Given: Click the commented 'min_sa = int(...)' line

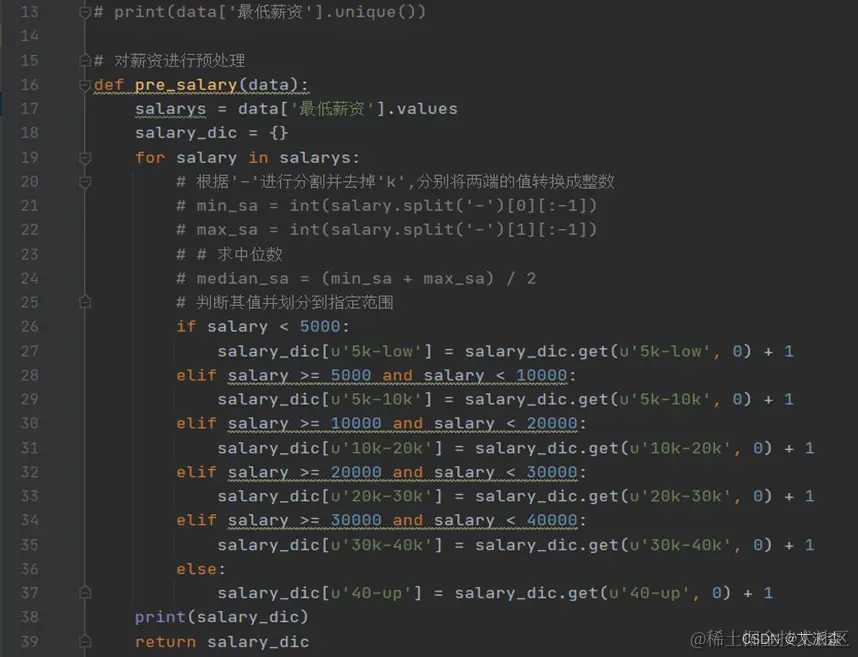Looking at the screenshot, I should [386, 206].
